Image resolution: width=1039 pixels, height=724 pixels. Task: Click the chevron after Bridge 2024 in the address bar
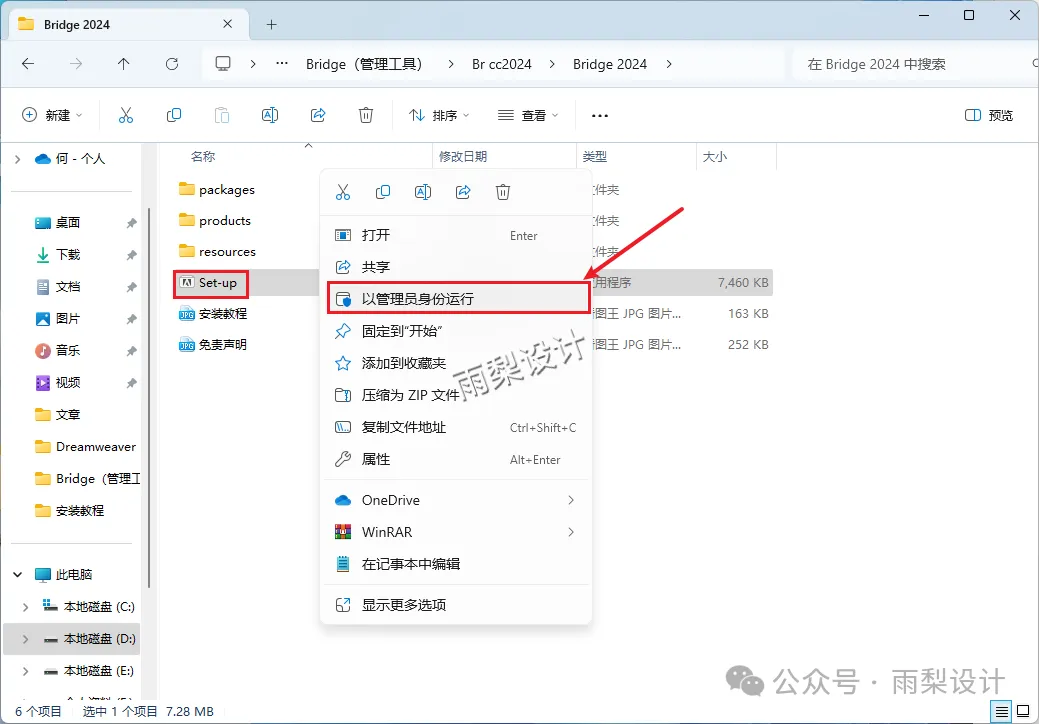click(669, 64)
